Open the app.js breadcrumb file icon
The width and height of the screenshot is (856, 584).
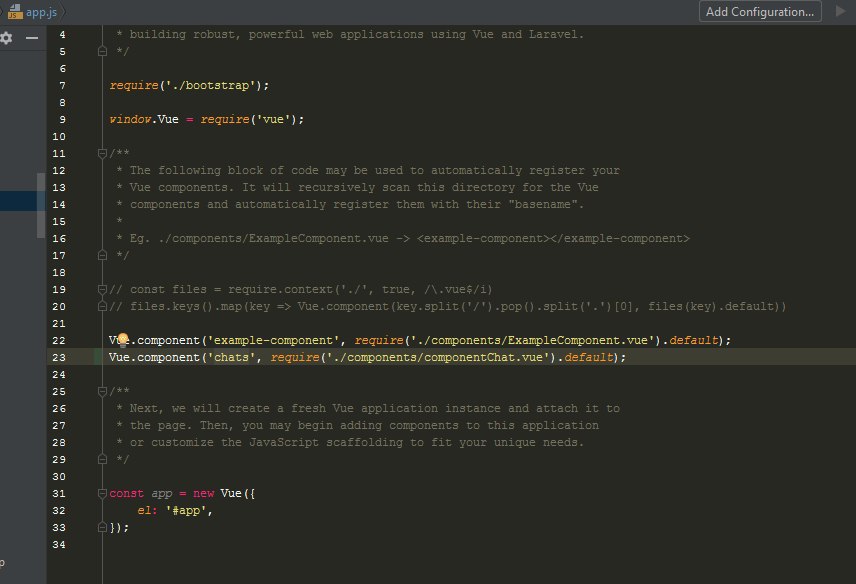tap(15, 11)
